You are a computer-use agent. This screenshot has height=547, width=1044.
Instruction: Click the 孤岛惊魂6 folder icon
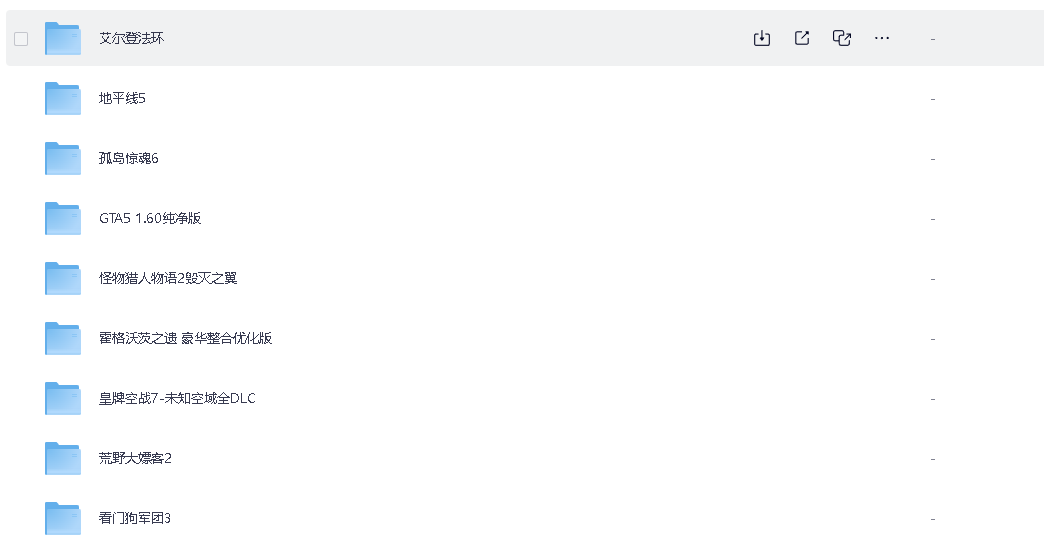pos(63,158)
